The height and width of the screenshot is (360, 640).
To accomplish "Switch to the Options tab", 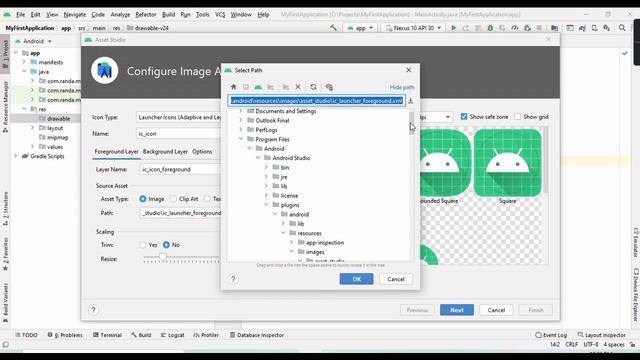I will coord(202,151).
